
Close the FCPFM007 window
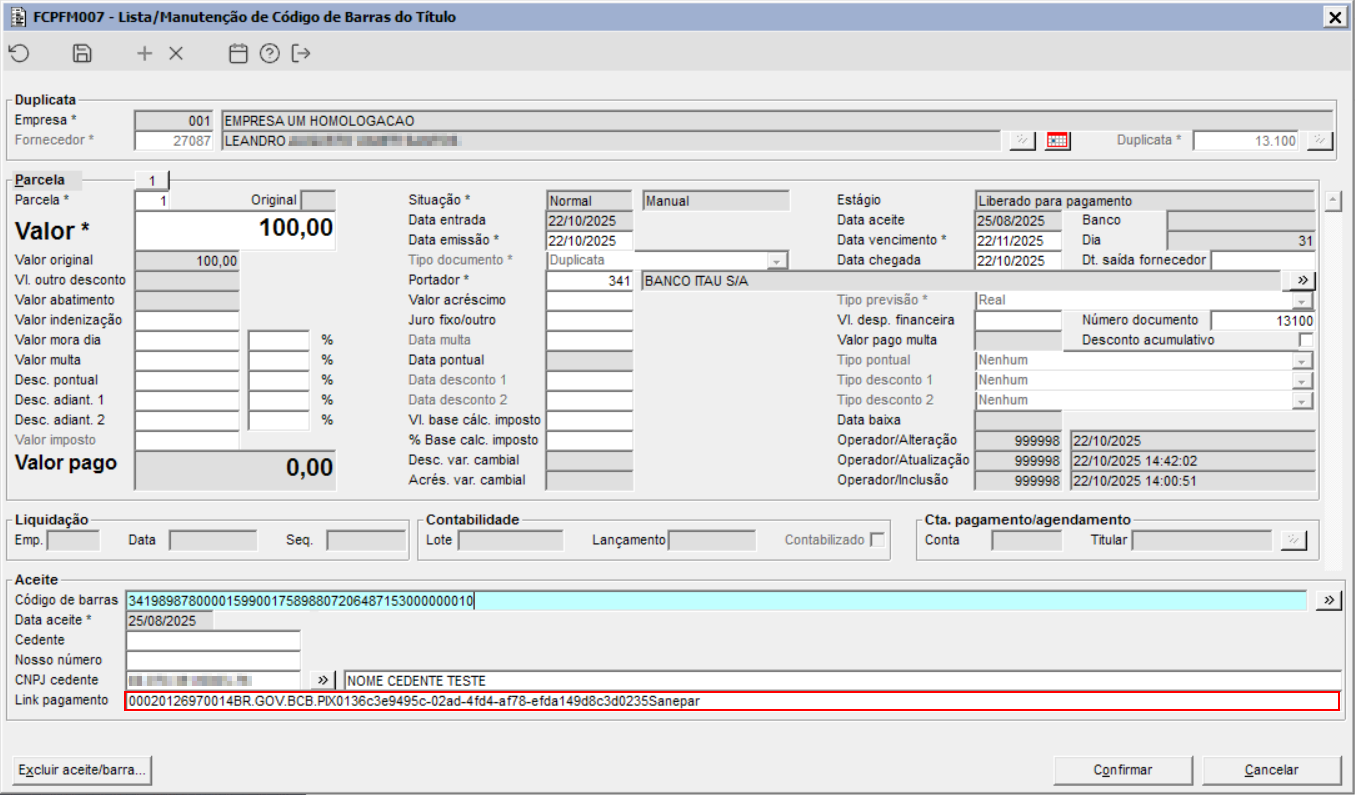1333,17
